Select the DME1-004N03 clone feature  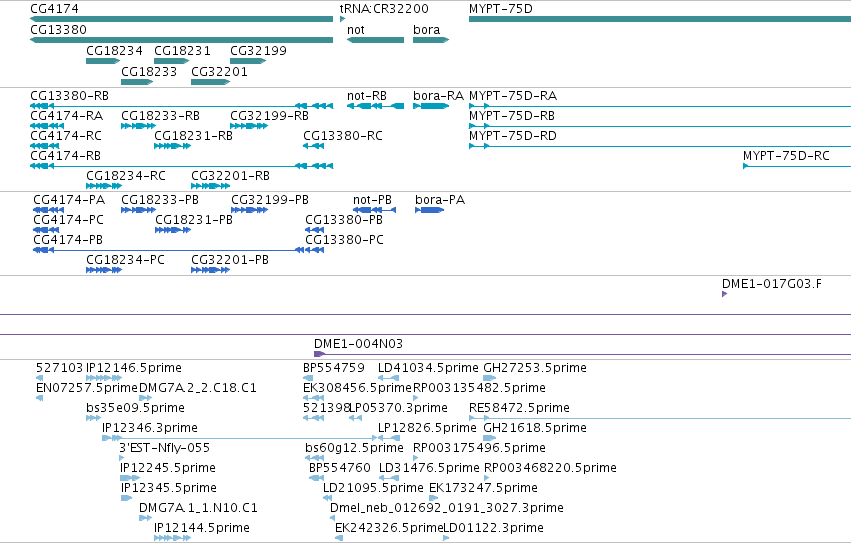(x=582, y=355)
